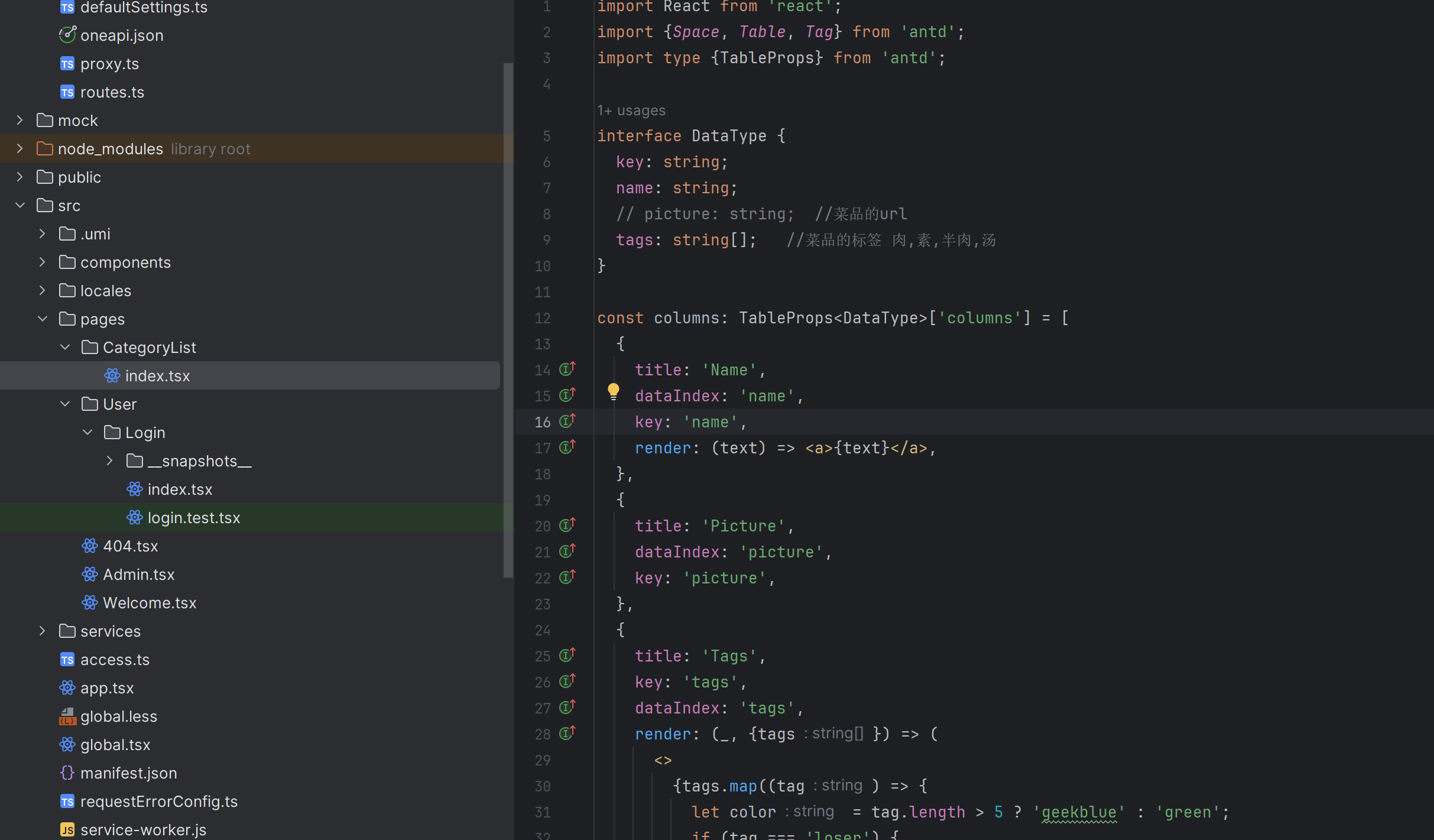Viewport: 1434px width, 840px height.
Task: Click the implements gutter icon on line 16
Action: coord(567,421)
